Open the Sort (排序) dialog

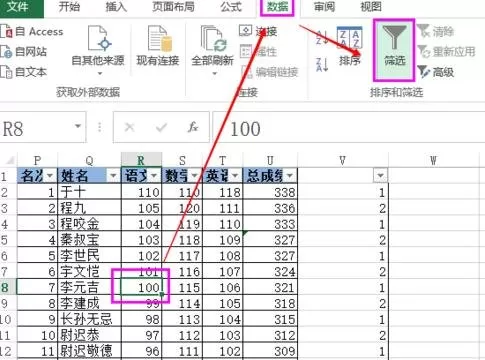click(349, 46)
